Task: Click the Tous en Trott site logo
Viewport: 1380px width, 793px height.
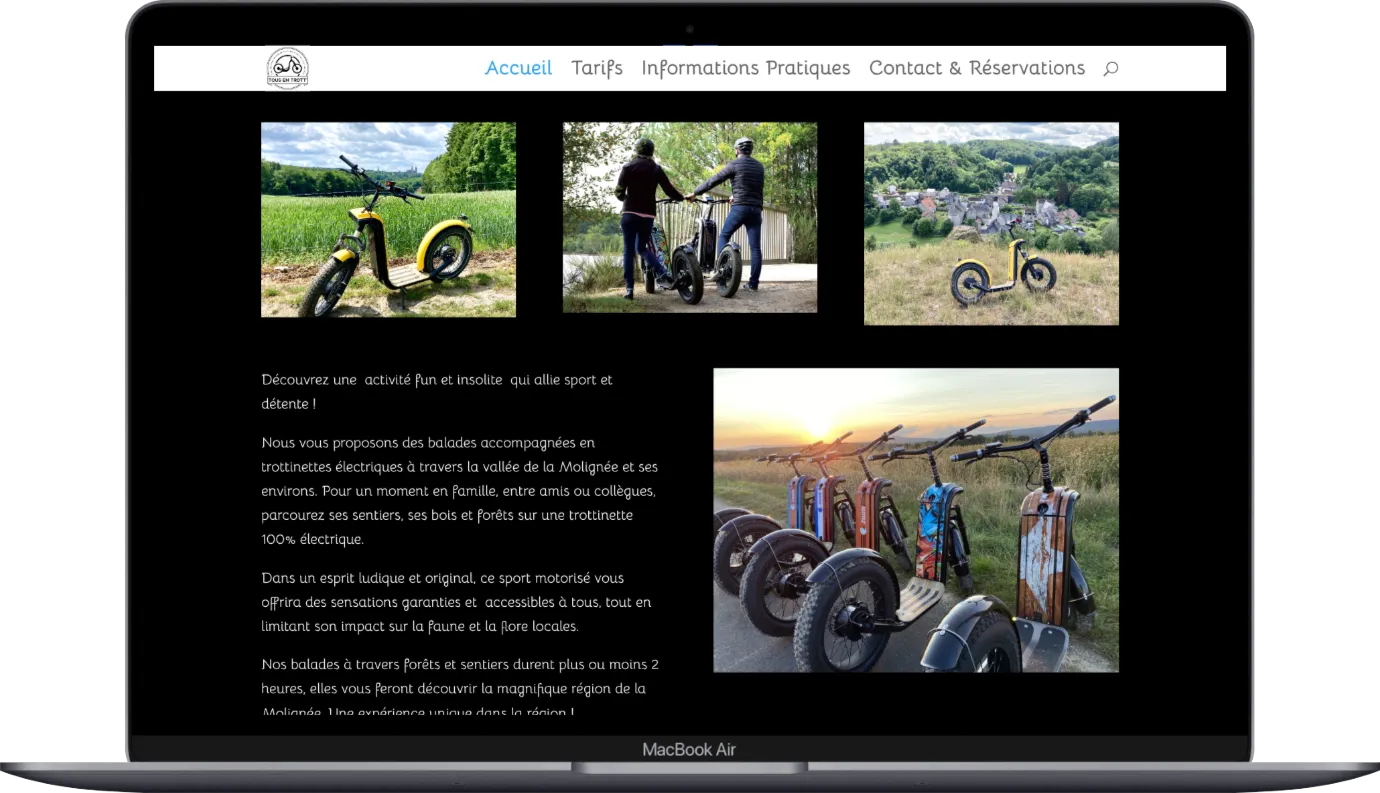Action: click(x=288, y=68)
